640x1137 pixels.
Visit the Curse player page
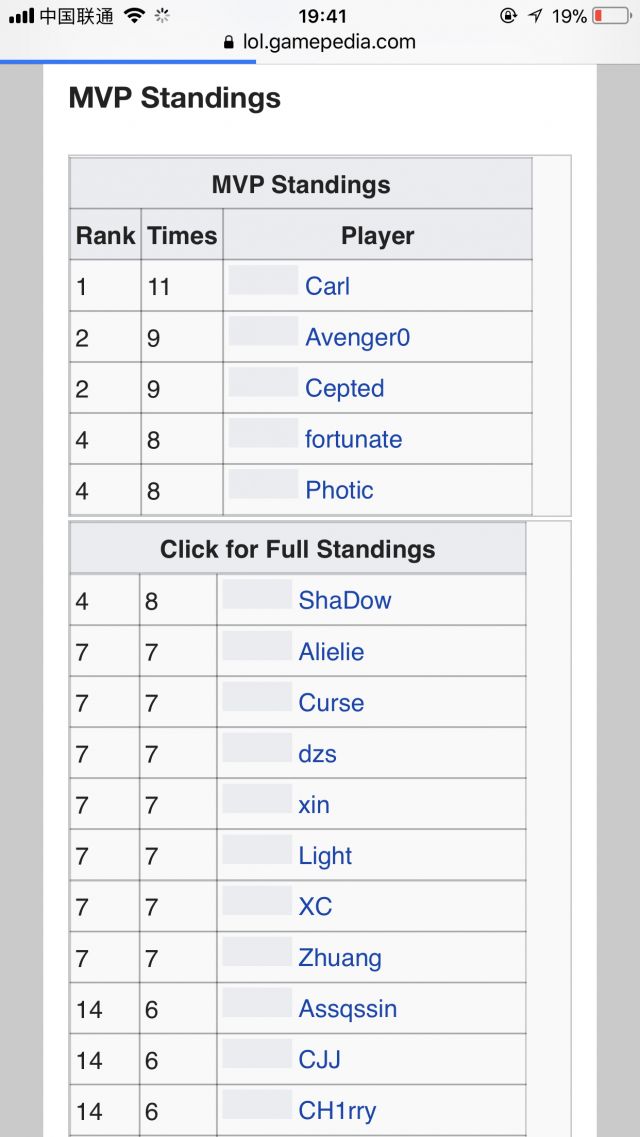pyautogui.click(x=331, y=703)
